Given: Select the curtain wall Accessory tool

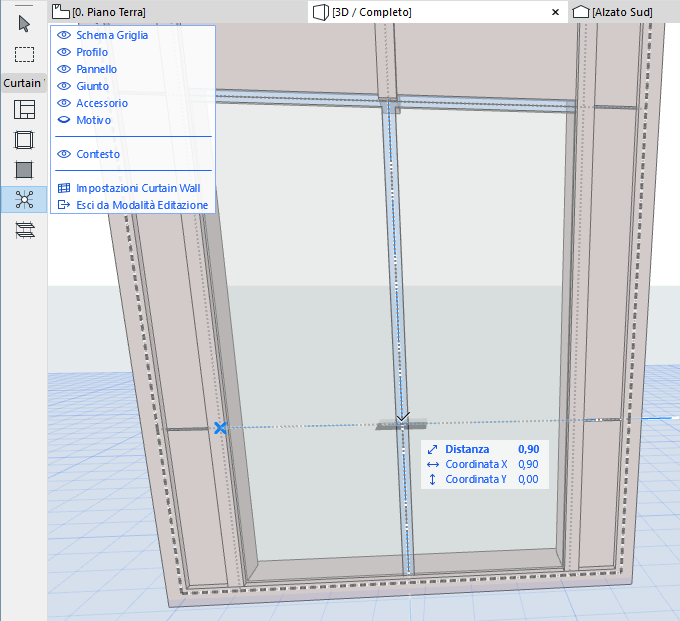Looking at the screenshot, I should (x=24, y=229).
